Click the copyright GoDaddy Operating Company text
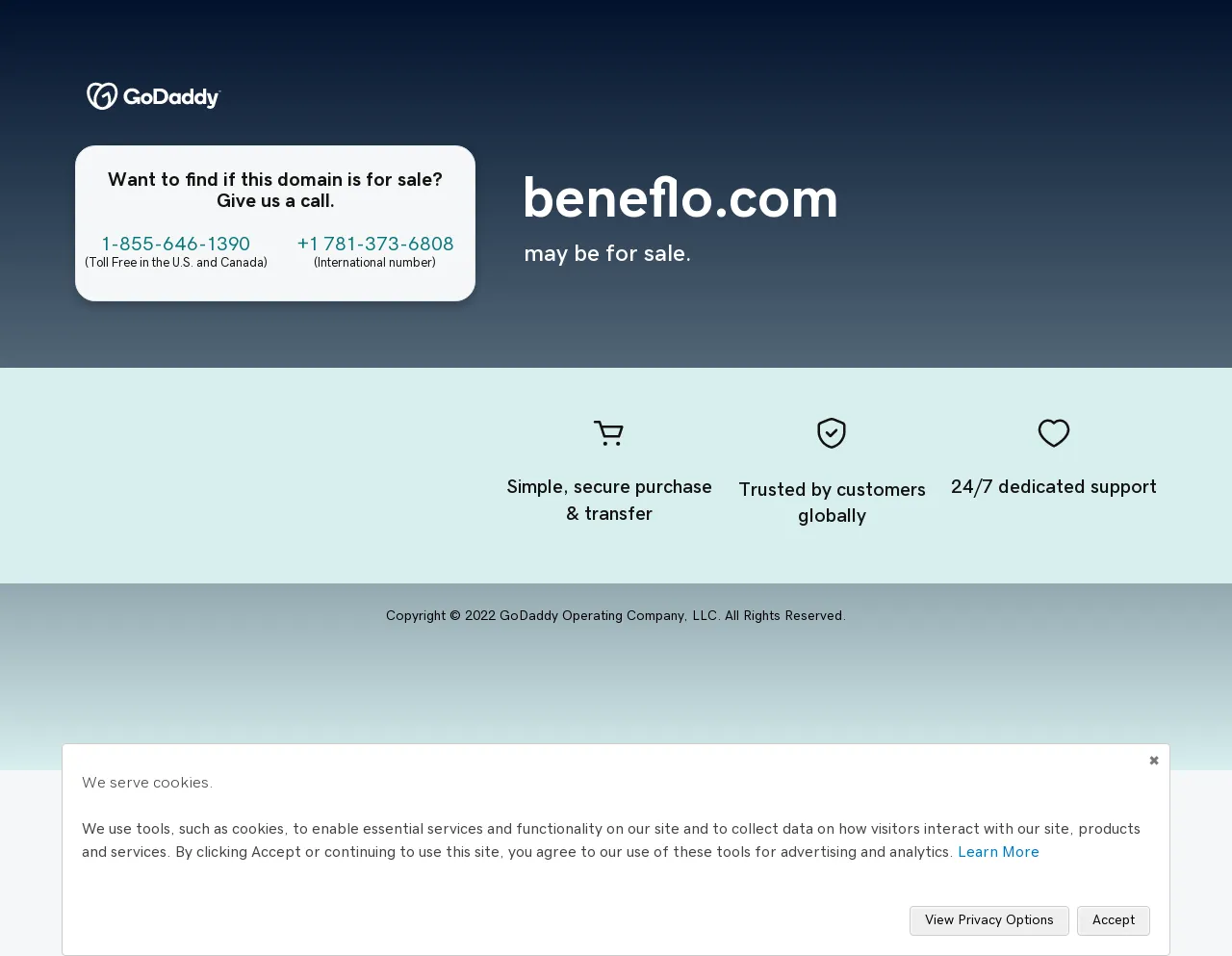 pyautogui.click(x=616, y=615)
